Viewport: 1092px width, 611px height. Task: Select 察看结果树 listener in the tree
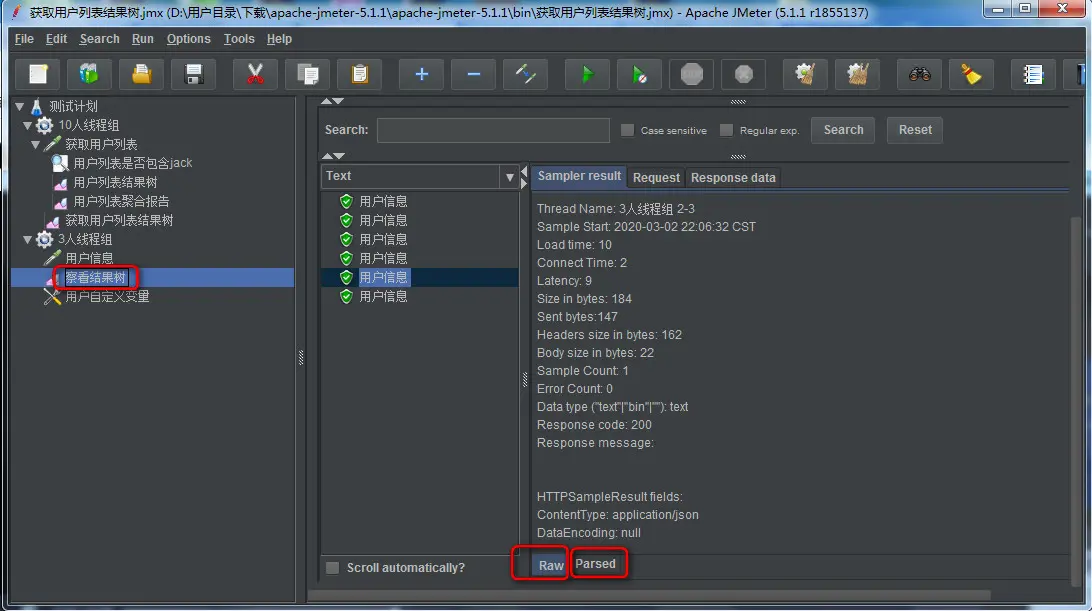click(95, 277)
